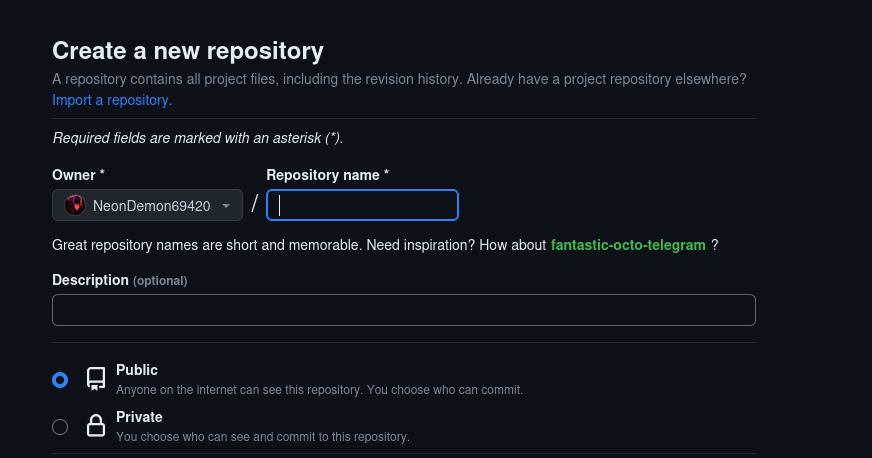872x458 pixels.
Task: Click the slash separator after Owner
Action: 254,204
